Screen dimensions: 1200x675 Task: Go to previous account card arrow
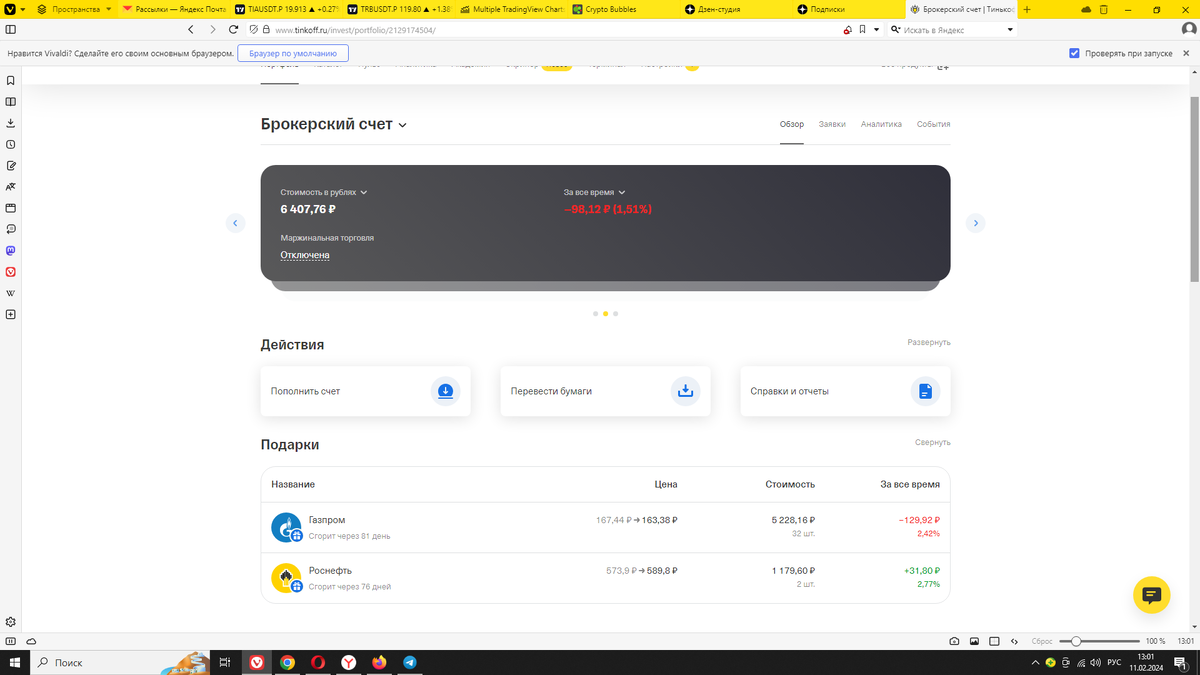[235, 223]
